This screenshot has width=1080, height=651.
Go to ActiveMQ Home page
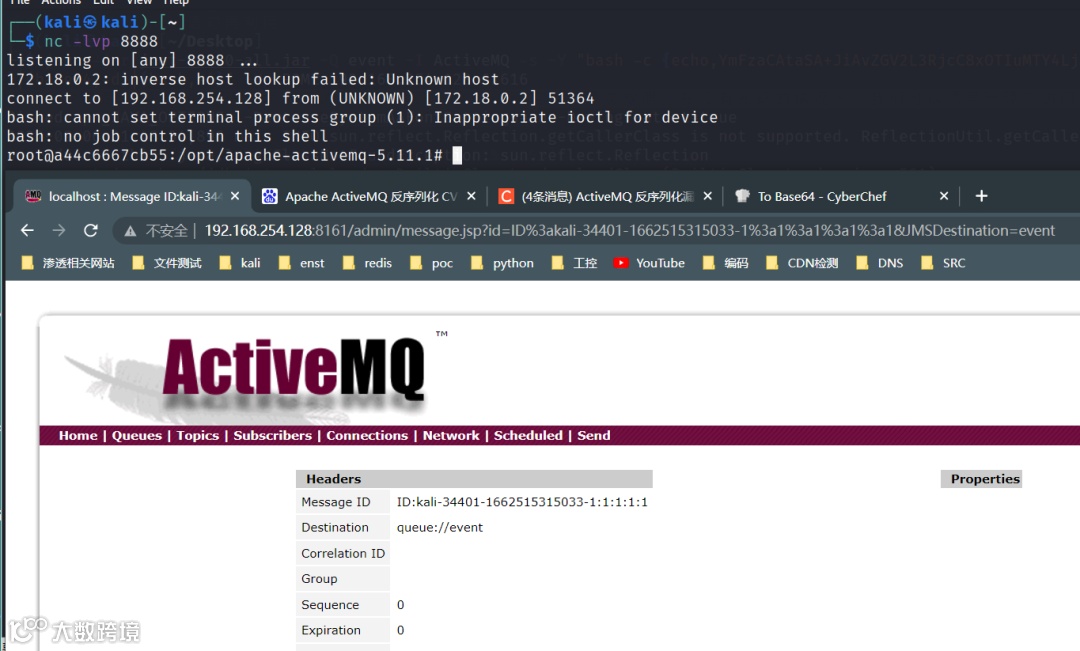pos(78,435)
